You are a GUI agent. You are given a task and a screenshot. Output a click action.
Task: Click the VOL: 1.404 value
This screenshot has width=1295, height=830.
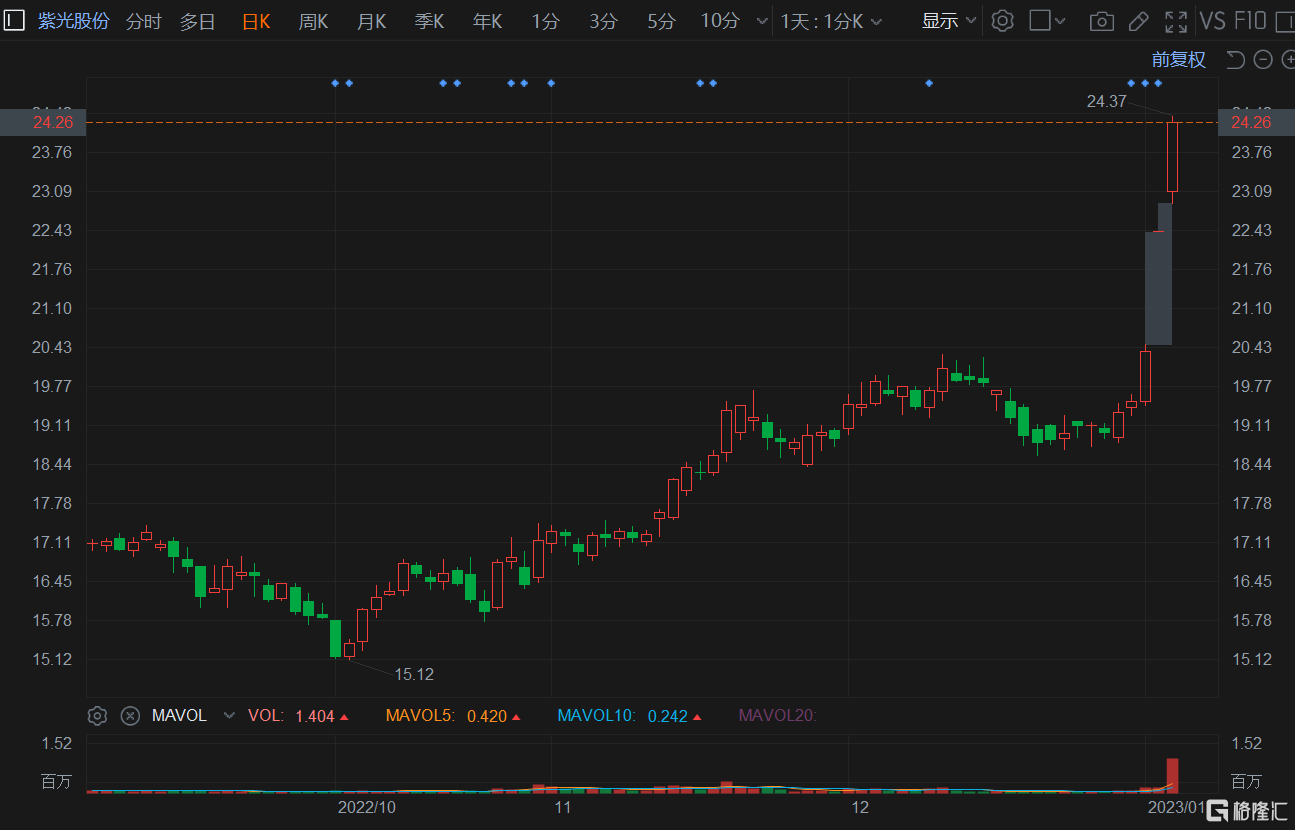coord(300,716)
